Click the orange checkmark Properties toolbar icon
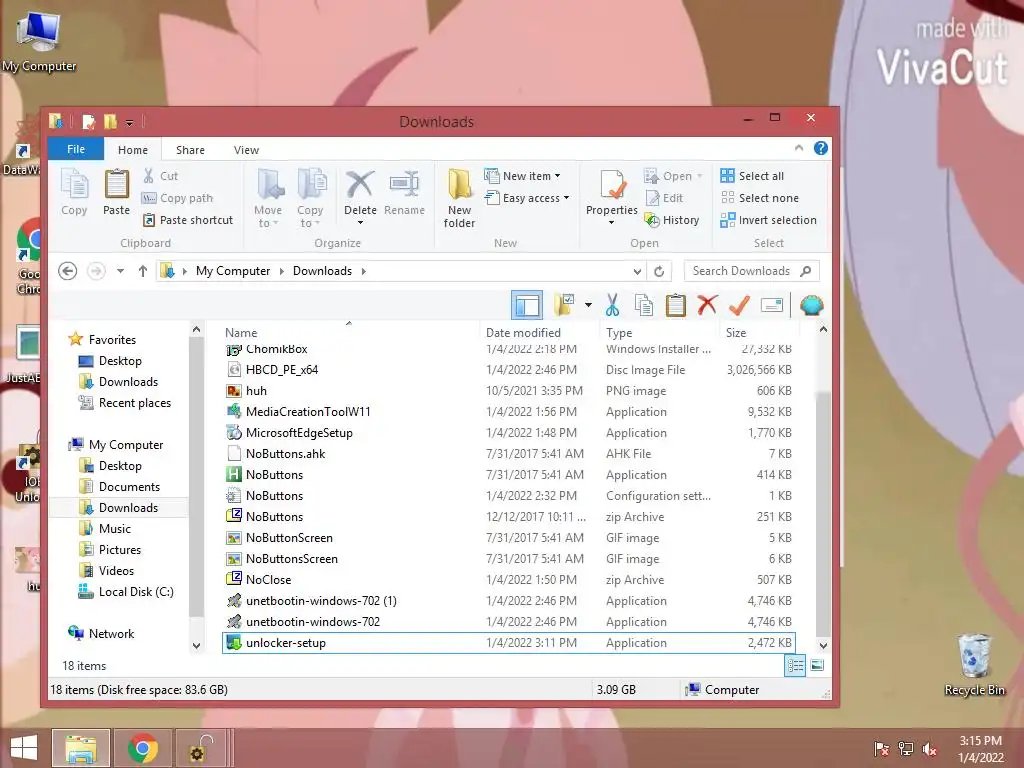Screen dimensions: 1024x768 739,304
